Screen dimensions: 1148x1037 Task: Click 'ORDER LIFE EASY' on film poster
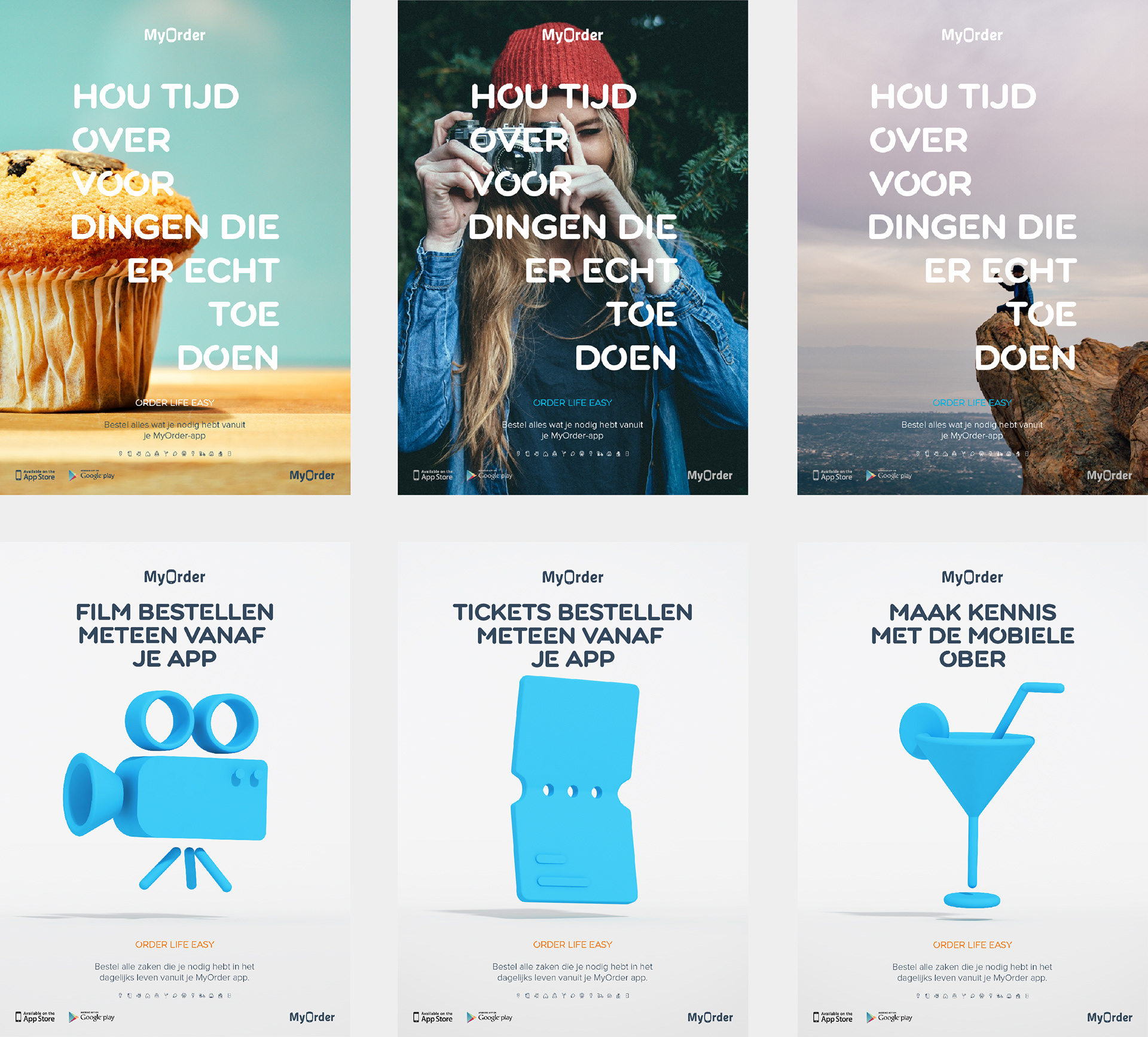pos(175,944)
